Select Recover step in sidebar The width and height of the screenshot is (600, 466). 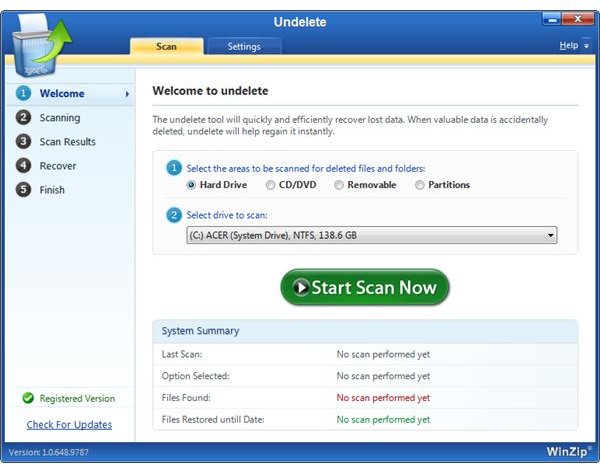point(58,166)
